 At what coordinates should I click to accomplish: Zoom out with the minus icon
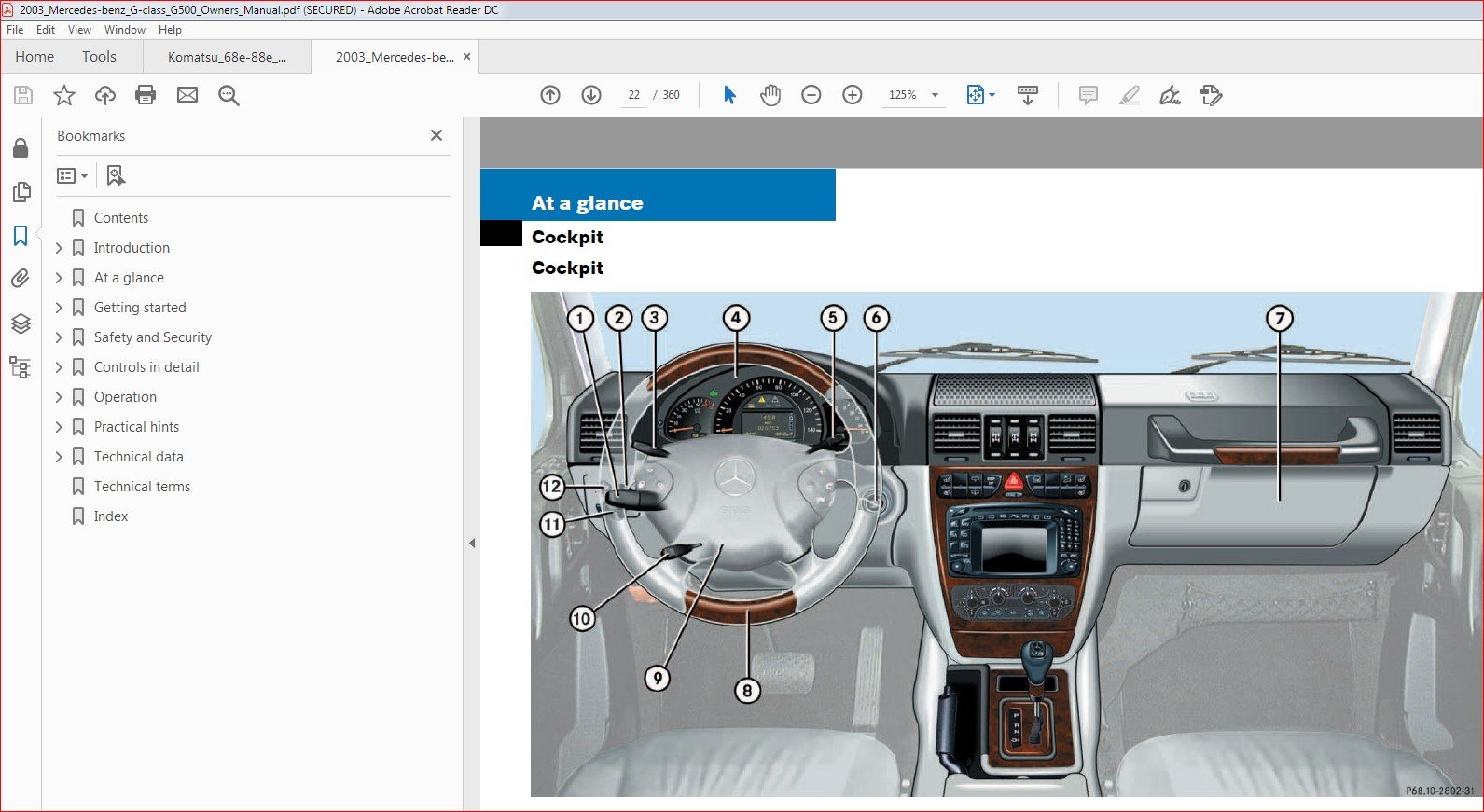811,95
